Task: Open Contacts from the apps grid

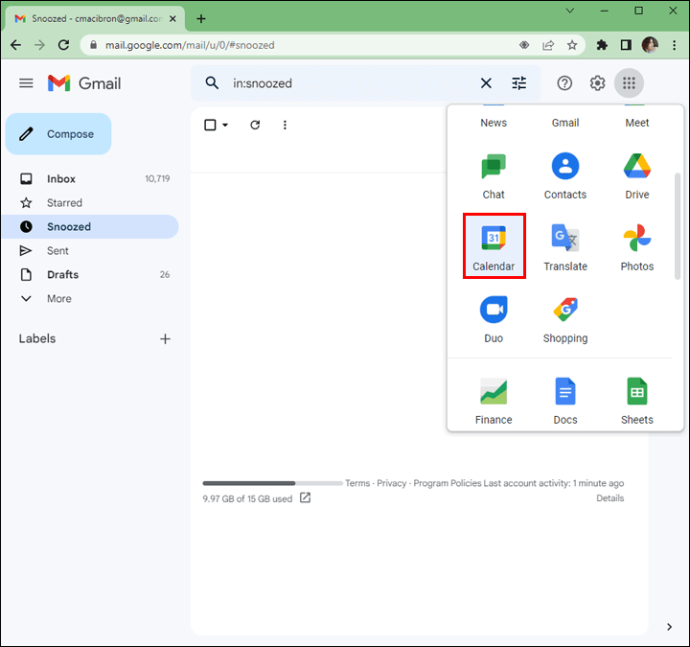Action: point(565,176)
